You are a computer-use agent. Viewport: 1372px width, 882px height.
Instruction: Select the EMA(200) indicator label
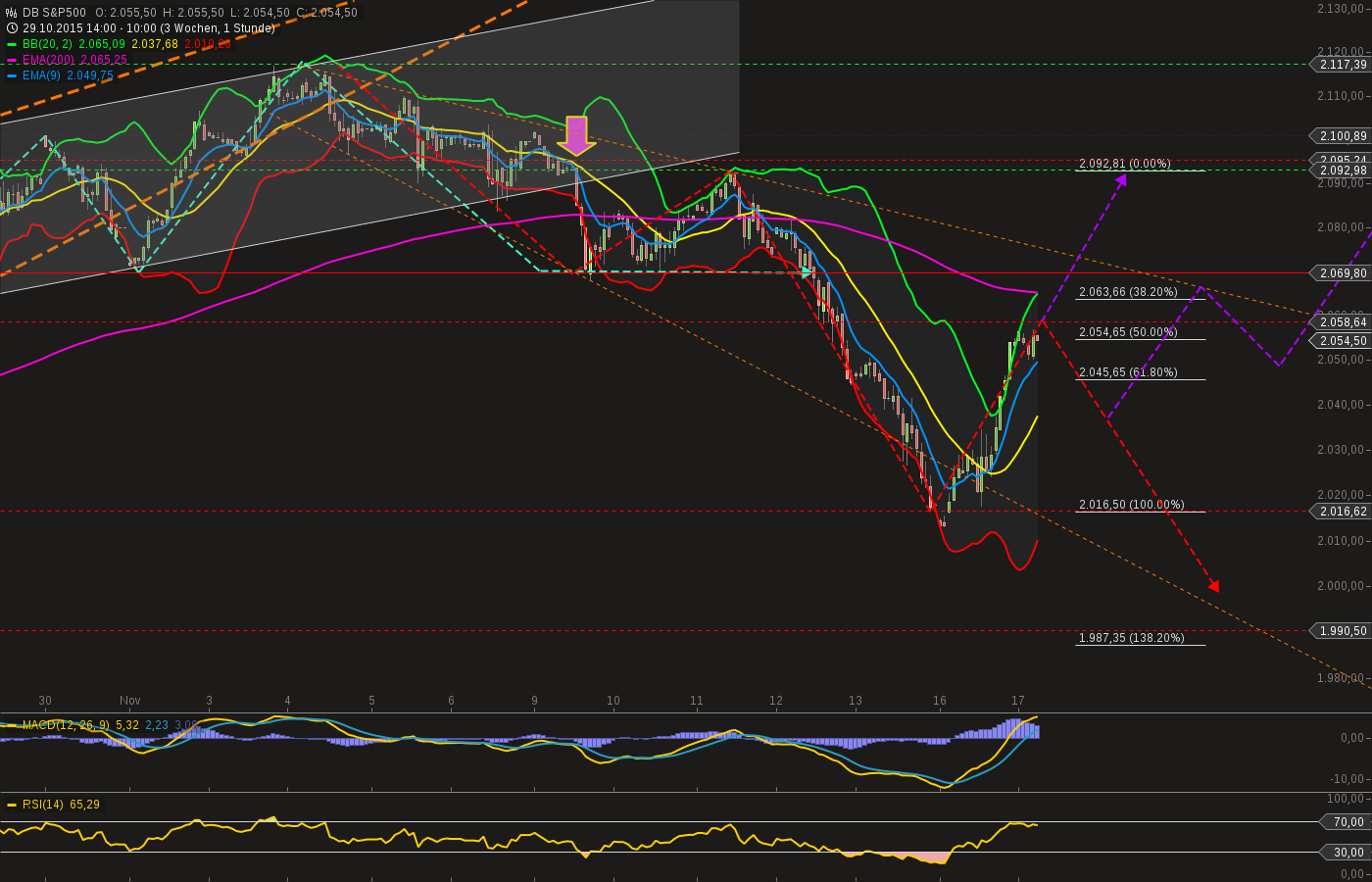[49, 60]
